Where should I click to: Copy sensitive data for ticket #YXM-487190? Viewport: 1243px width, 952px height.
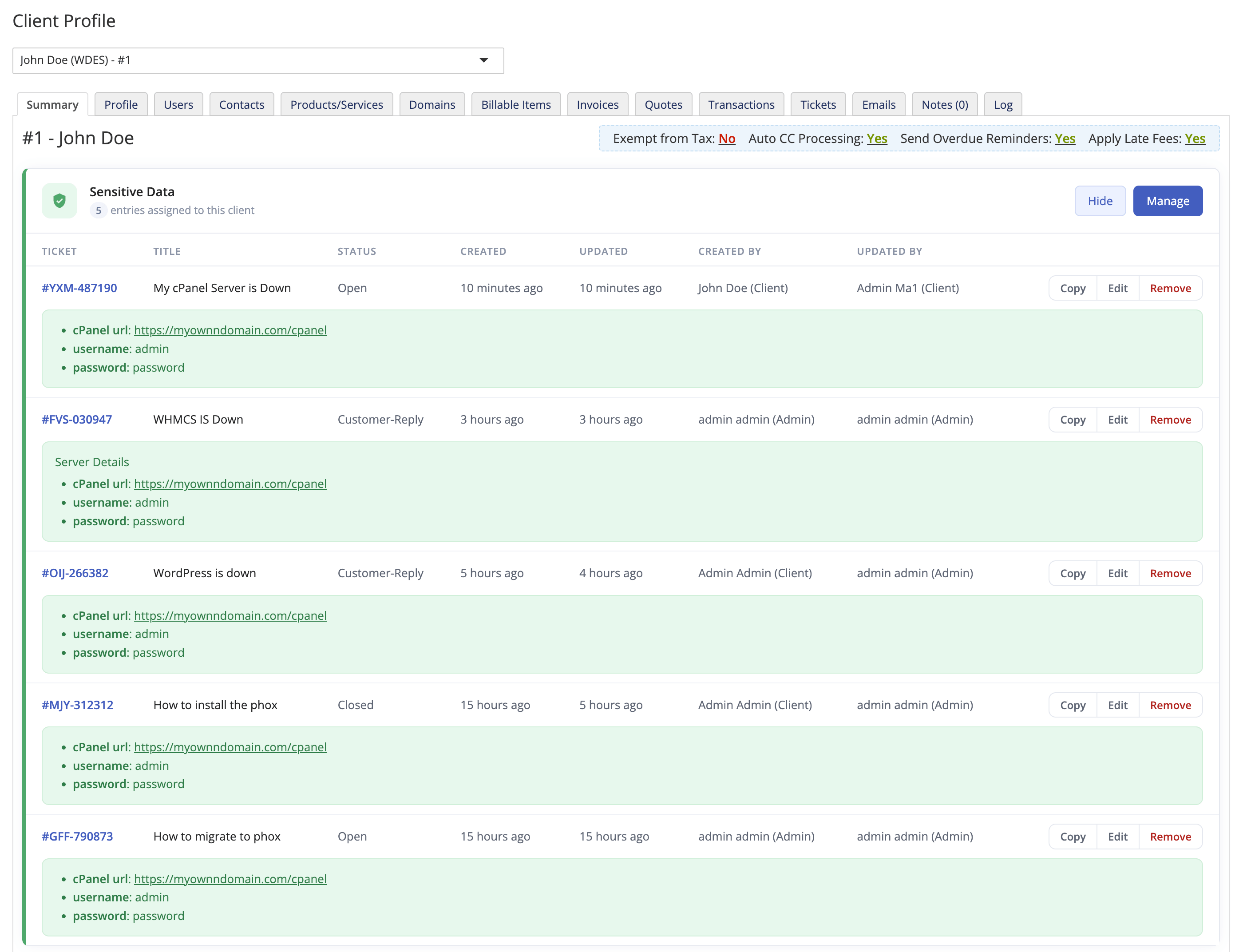[x=1073, y=289]
